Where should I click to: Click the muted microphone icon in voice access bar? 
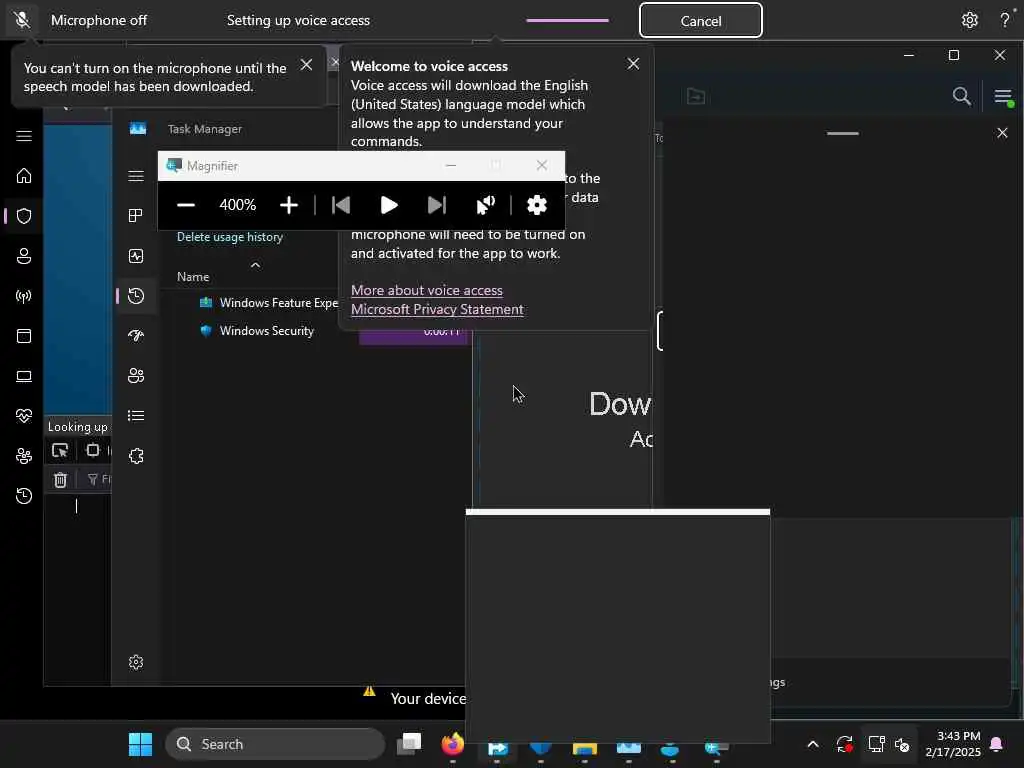(x=22, y=20)
